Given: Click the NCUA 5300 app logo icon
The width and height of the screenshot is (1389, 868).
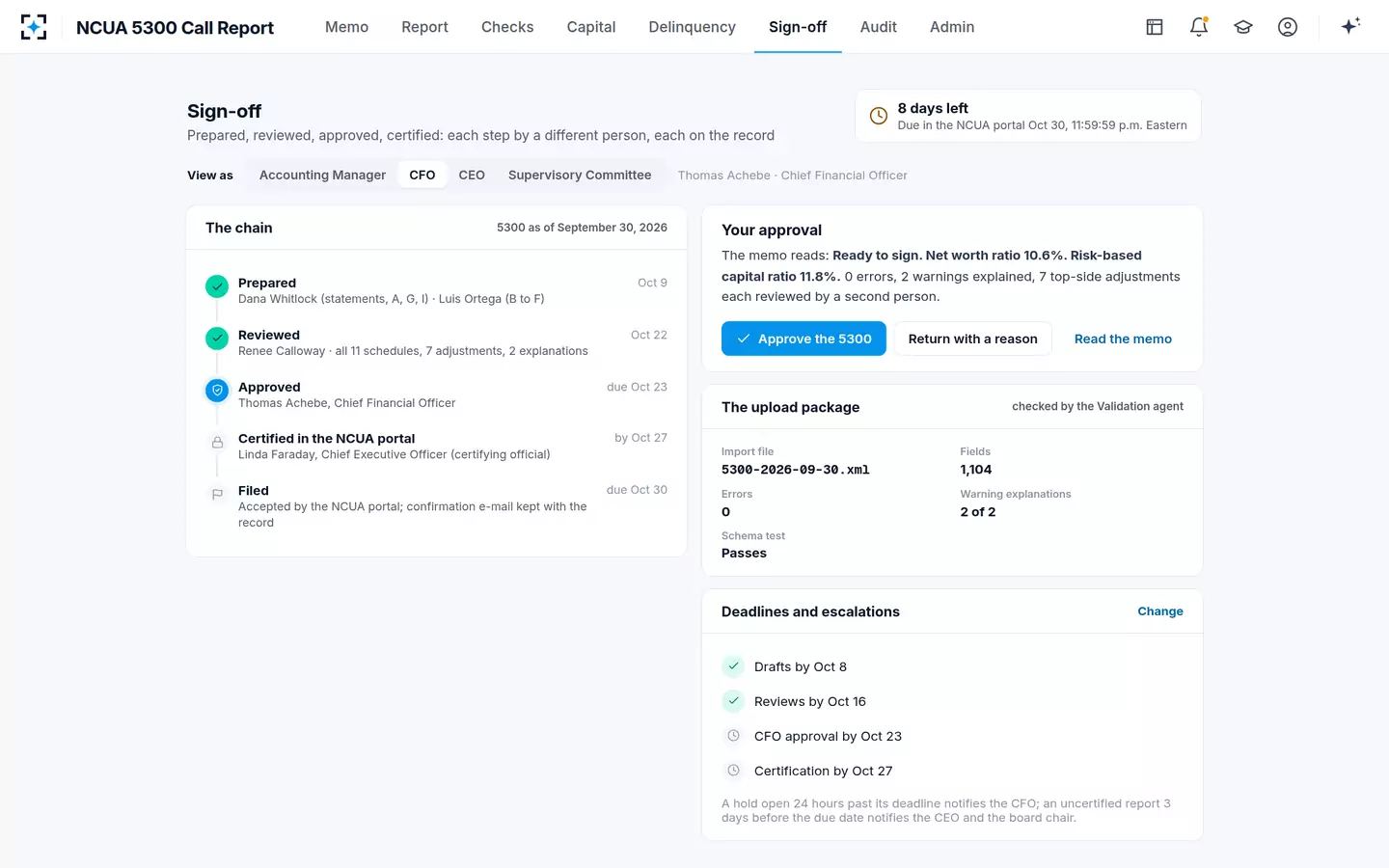Looking at the screenshot, I should point(34,27).
